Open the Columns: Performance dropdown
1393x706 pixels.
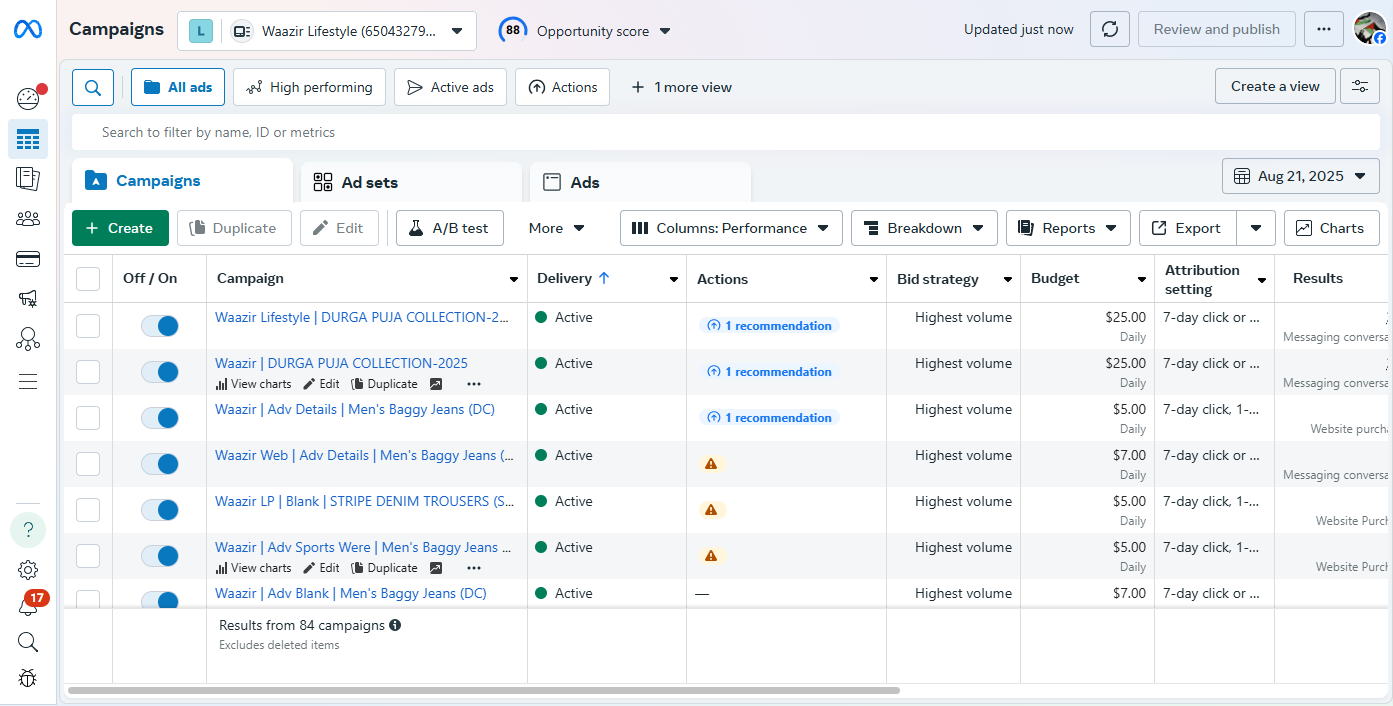731,228
